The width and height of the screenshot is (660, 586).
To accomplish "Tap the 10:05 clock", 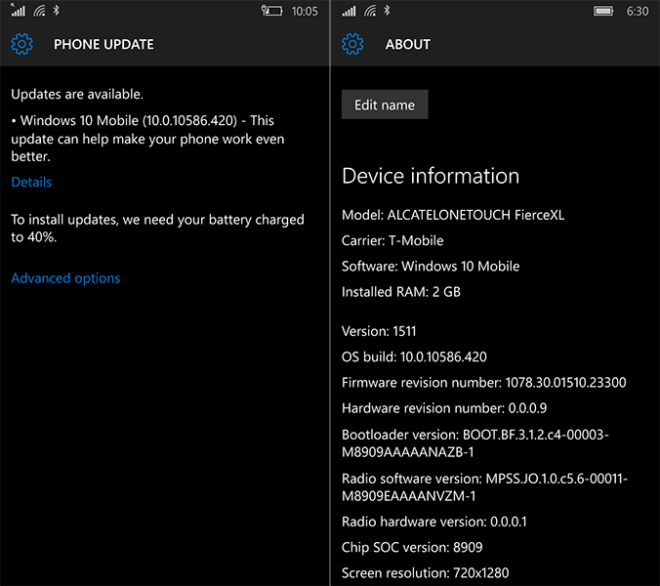I will [x=305, y=11].
